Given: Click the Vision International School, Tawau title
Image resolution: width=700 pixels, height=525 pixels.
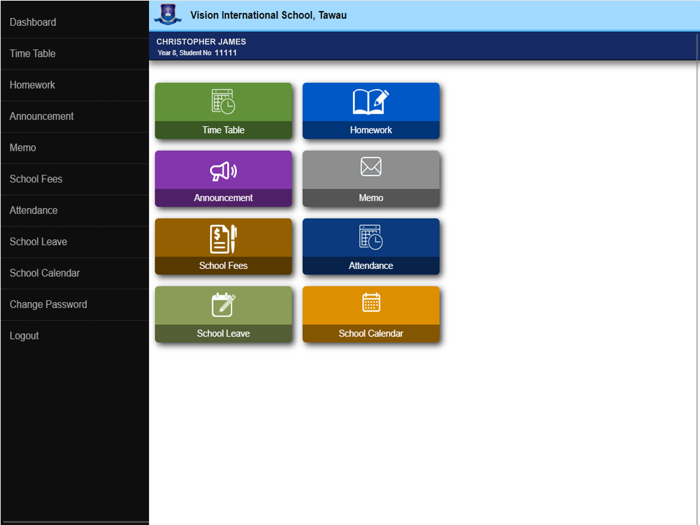Looking at the screenshot, I should (x=268, y=15).
